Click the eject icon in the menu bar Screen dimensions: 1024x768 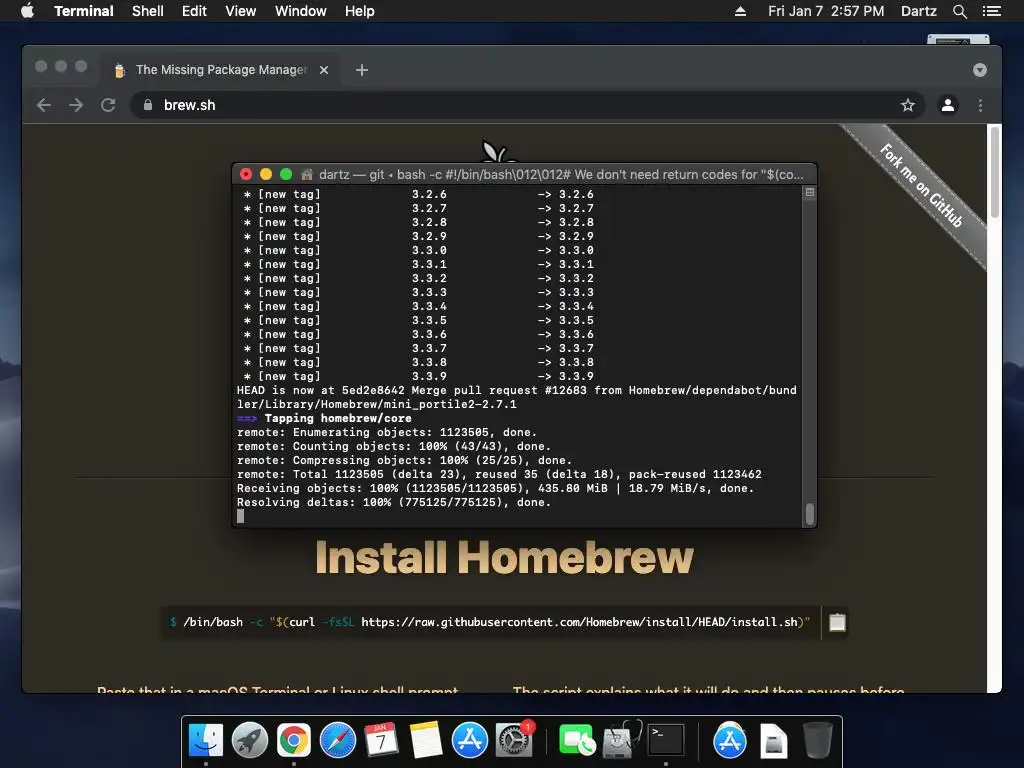(x=740, y=11)
